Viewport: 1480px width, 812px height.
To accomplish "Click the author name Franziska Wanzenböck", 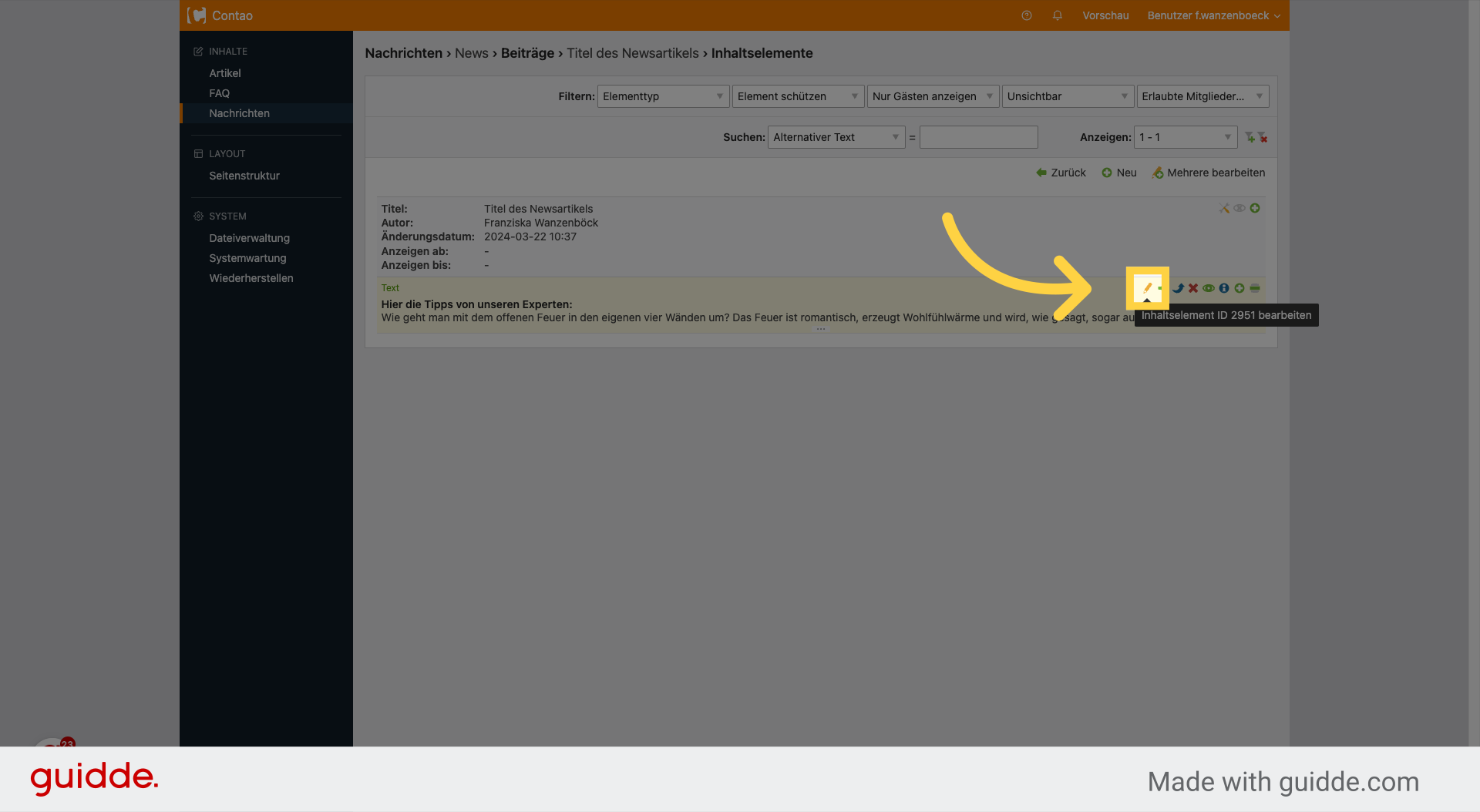I will coord(541,223).
